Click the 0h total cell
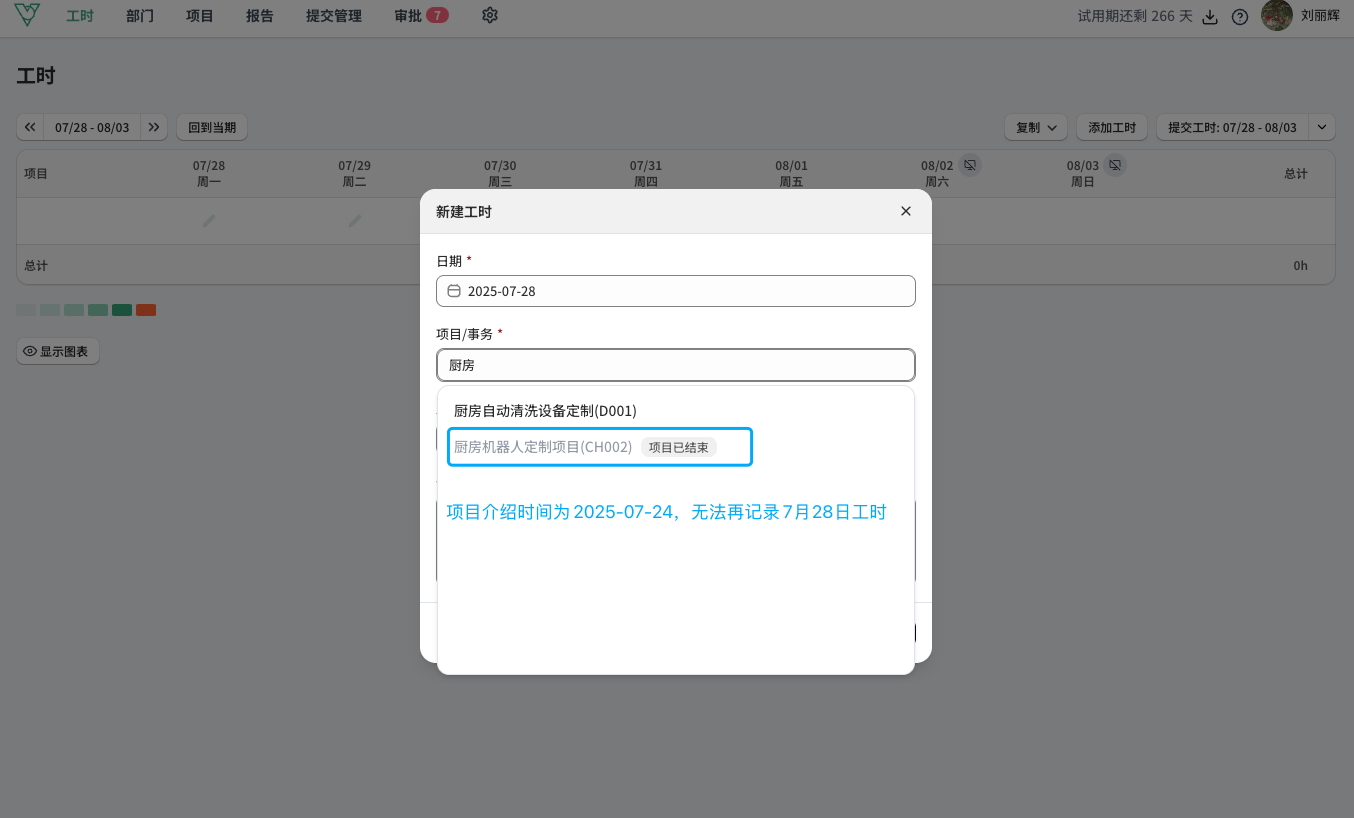This screenshot has height=818, width=1354. point(1300,266)
